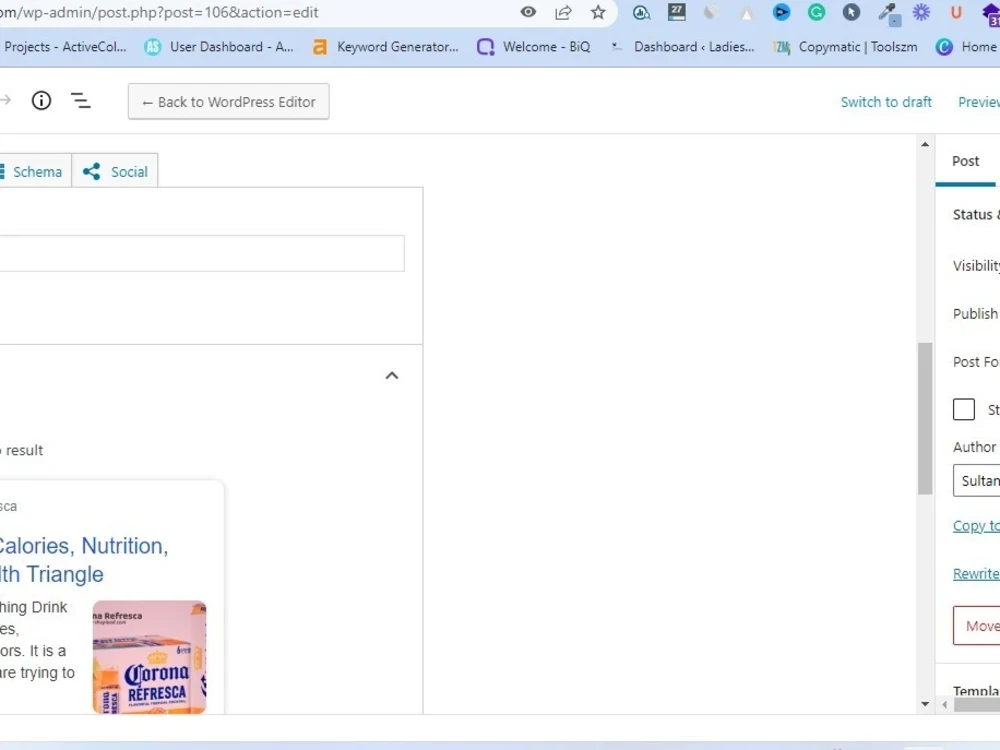Open the Copymatic | Toolszm bookmark
The image size is (1000, 750).
pos(845,47)
